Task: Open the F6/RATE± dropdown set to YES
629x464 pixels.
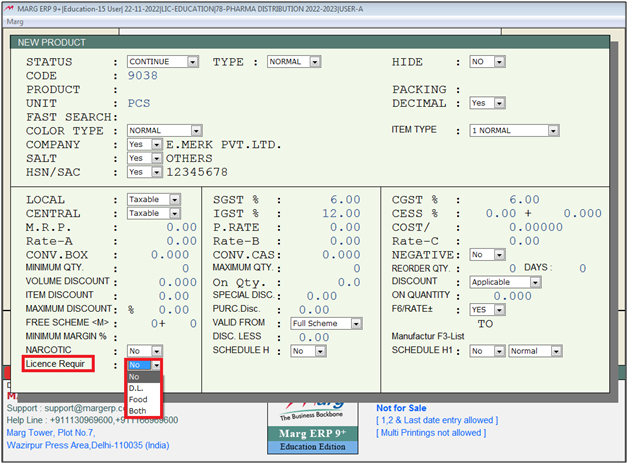Action: (x=487, y=310)
